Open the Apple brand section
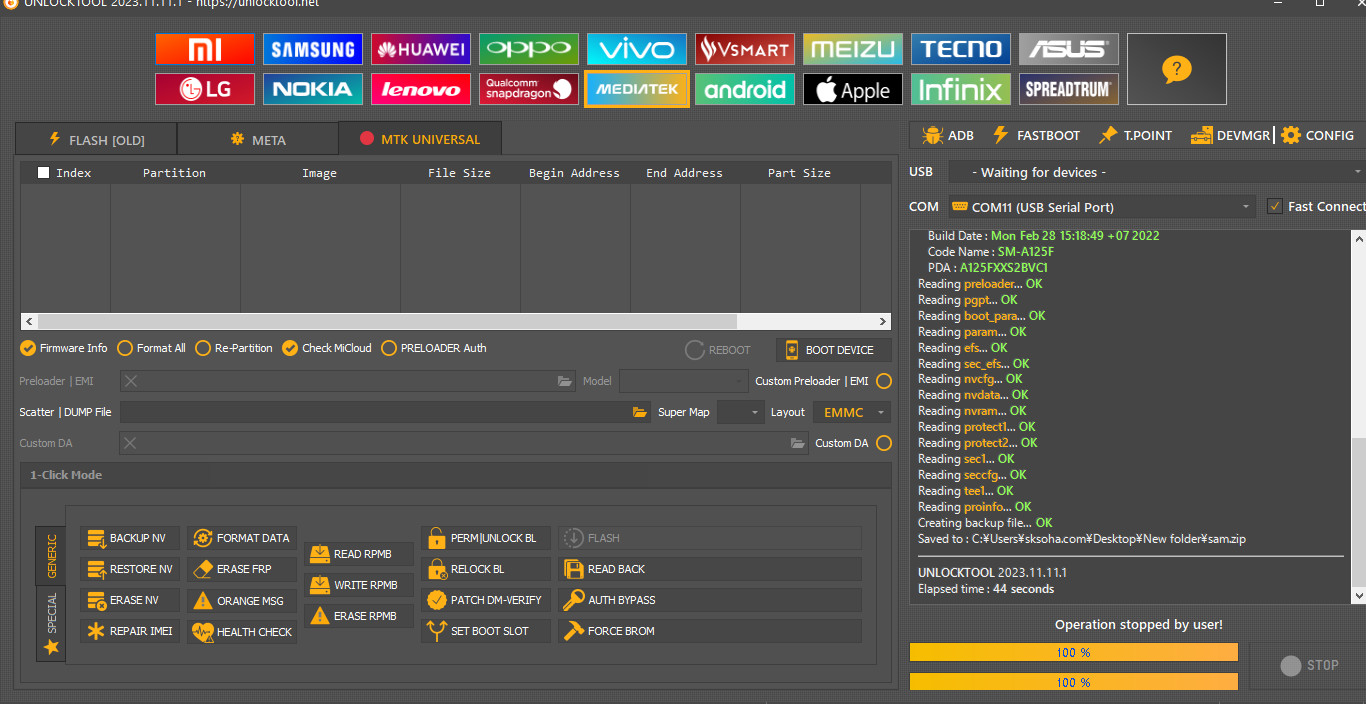1366x704 pixels. coord(853,89)
